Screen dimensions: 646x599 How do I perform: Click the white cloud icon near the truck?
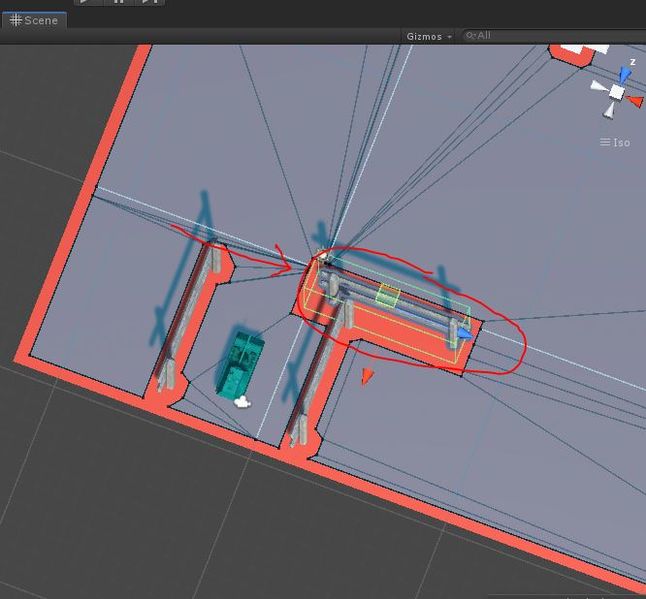242,402
